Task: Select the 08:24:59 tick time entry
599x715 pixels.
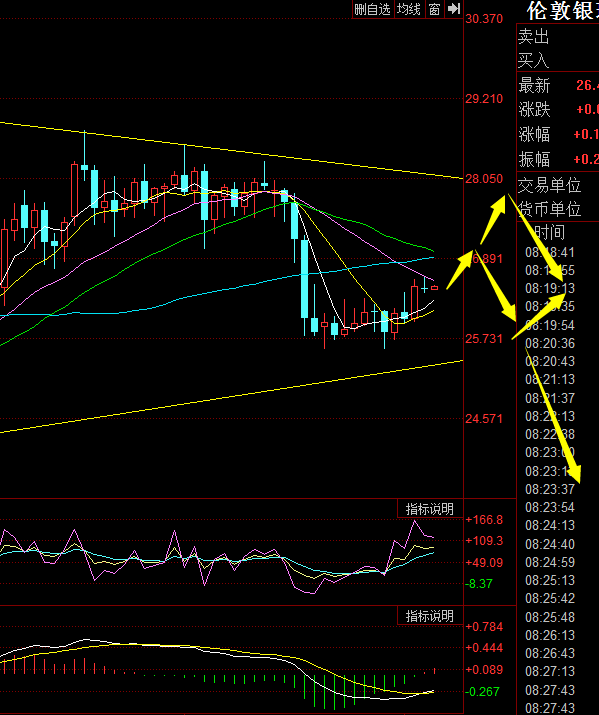Action: coord(550,562)
